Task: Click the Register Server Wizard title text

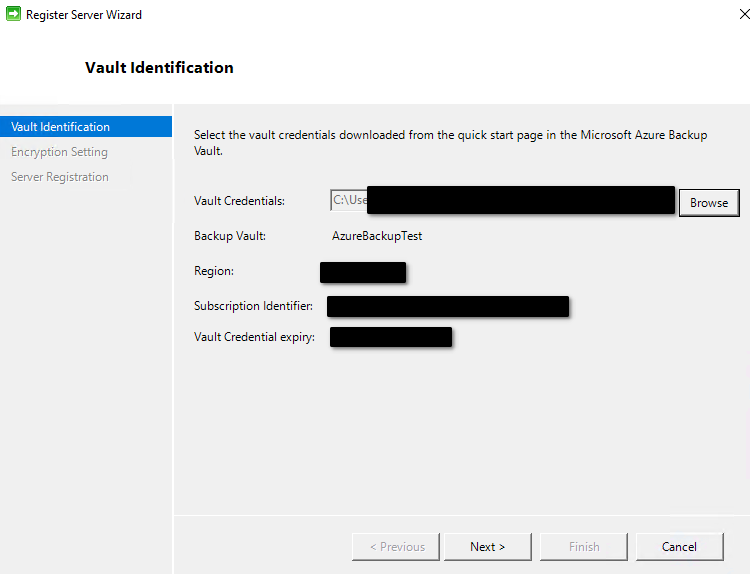Action: point(84,15)
